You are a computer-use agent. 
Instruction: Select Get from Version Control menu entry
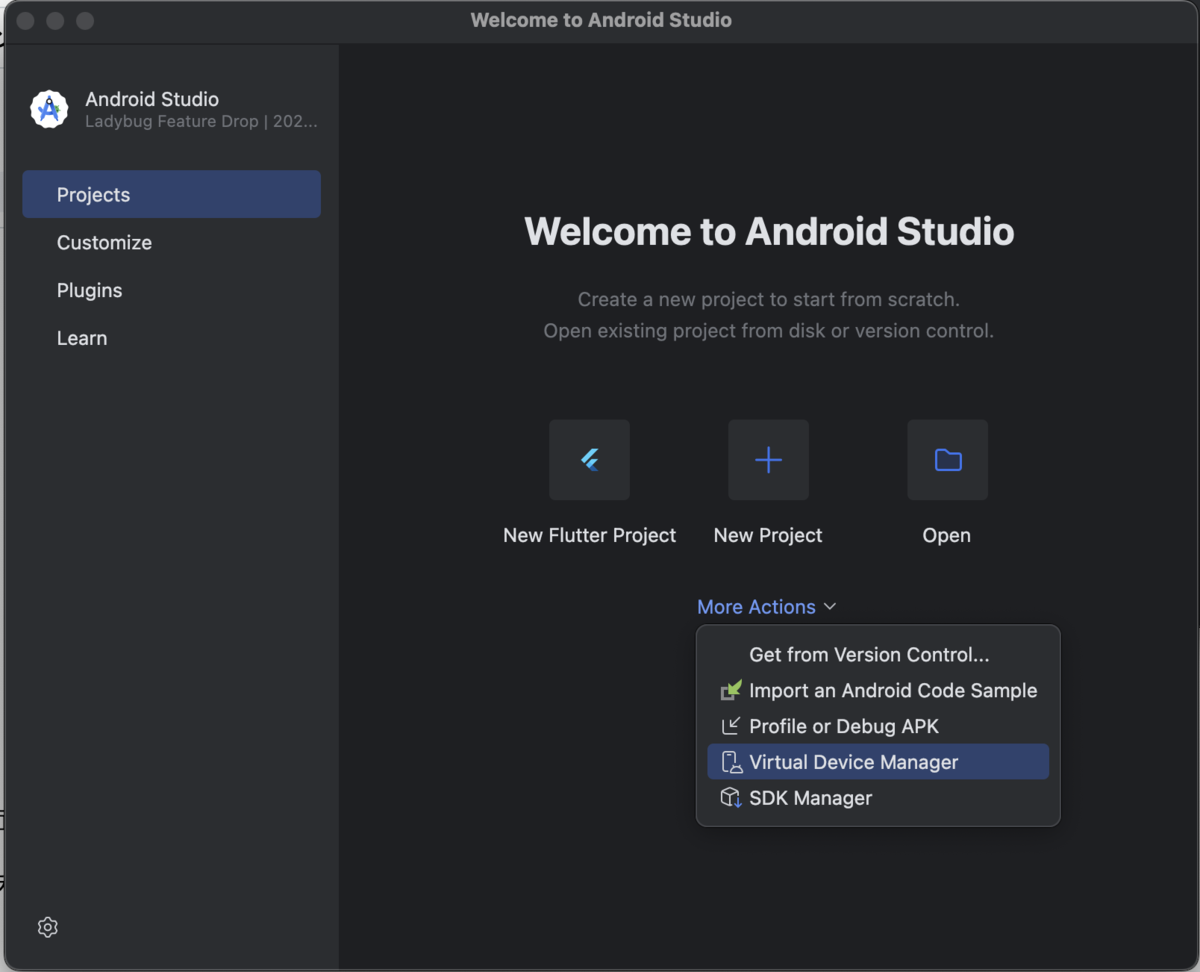click(x=878, y=655)
